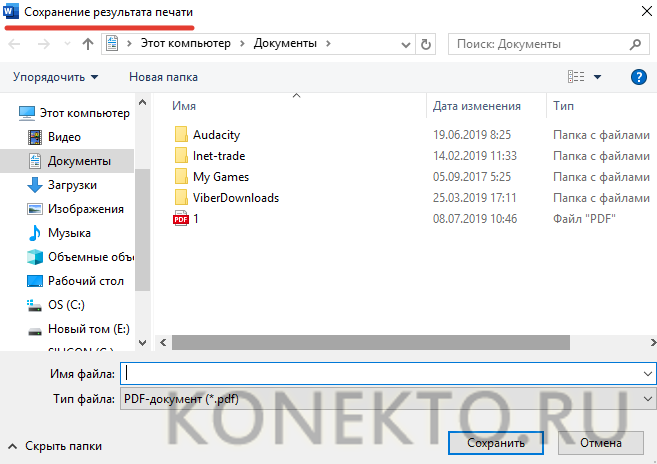
Task: Select Музыка in the navigation pane
Action: coord(70,233)
